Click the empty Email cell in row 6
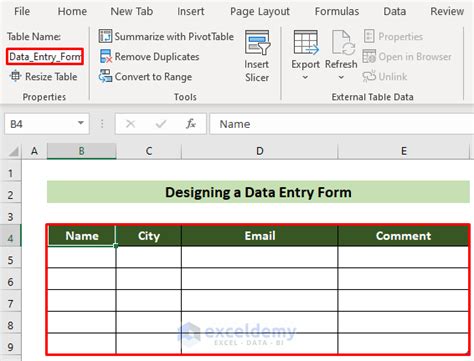The image size is (474, 361). pyautogui.click(x=260, y=279)
